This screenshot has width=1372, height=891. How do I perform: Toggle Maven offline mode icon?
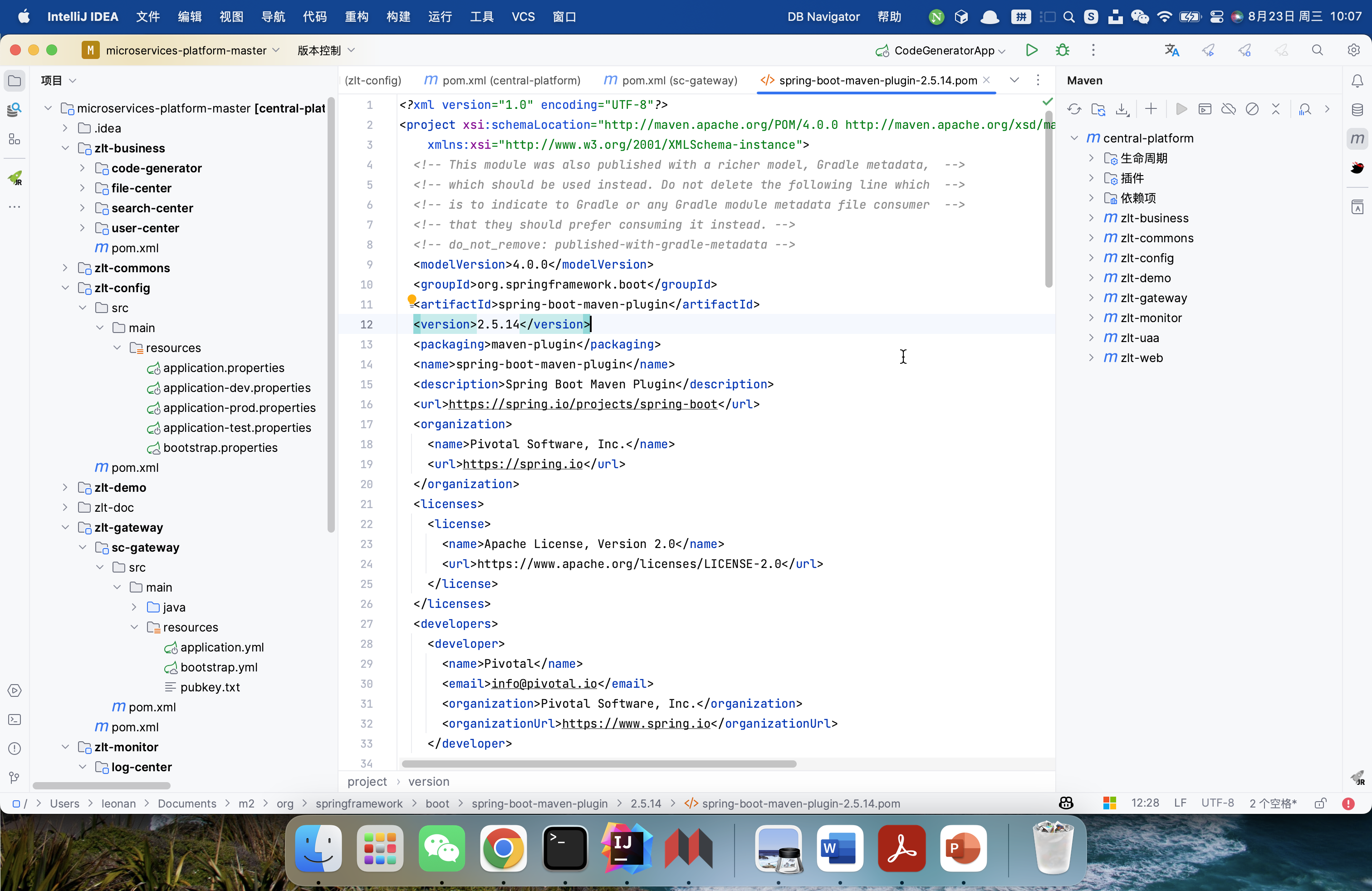[x=1229, y=109]
